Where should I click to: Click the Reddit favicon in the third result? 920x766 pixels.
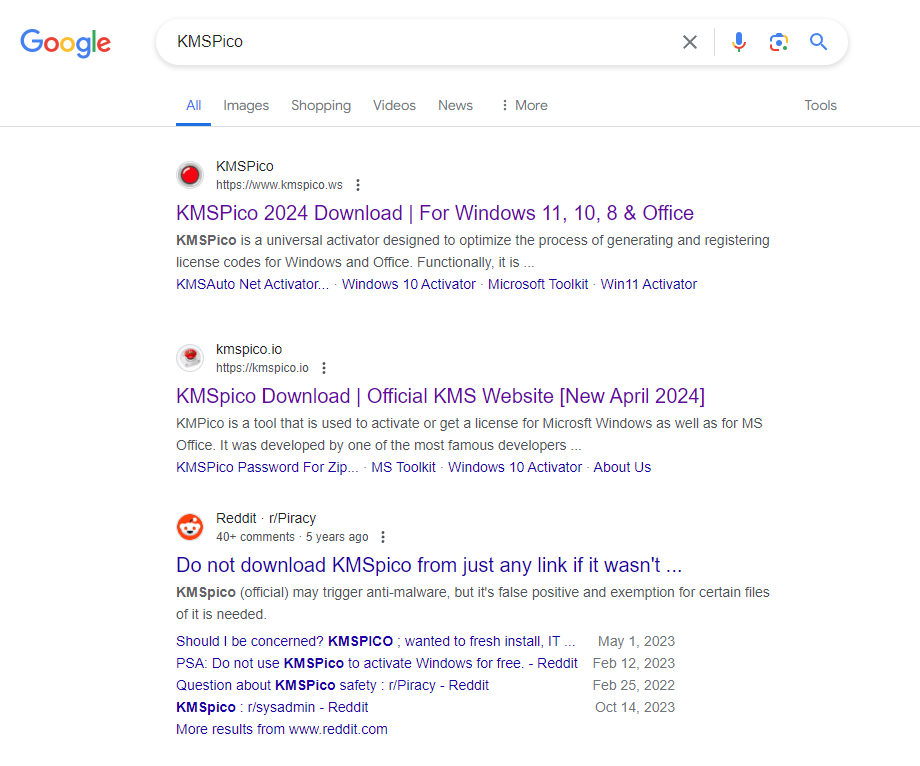pyautogui.click(x=190, y=527)
